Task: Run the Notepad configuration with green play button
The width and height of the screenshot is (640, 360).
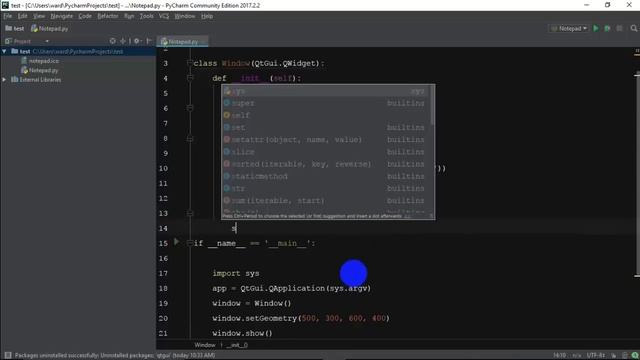Action: click(596, 28)
